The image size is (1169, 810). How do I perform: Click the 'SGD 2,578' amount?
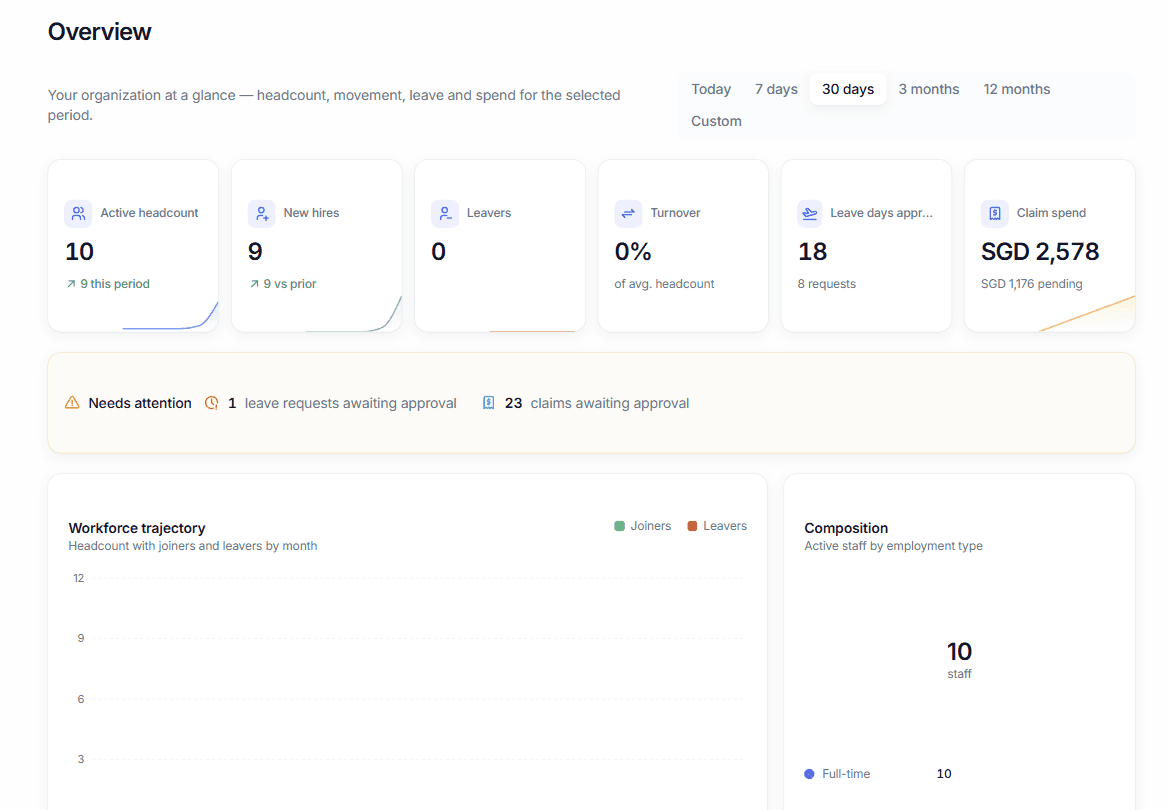click(1040, 252)
